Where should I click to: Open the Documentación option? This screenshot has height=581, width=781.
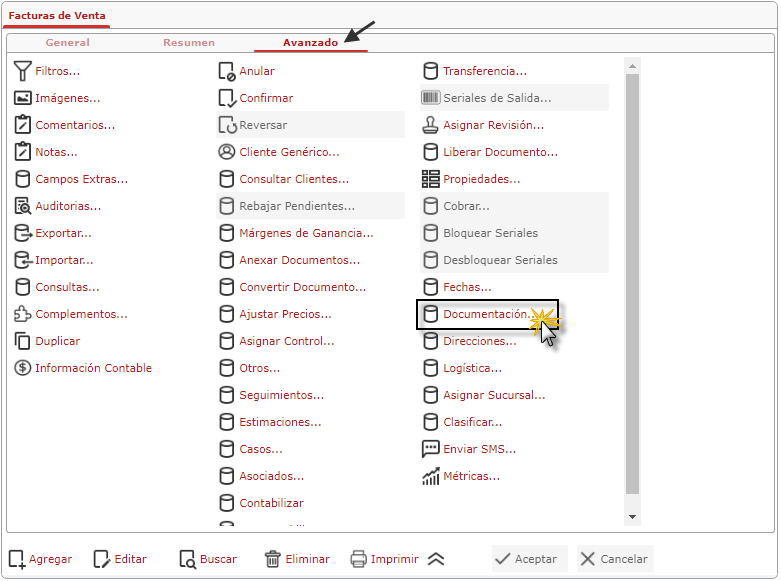point(487,314)
